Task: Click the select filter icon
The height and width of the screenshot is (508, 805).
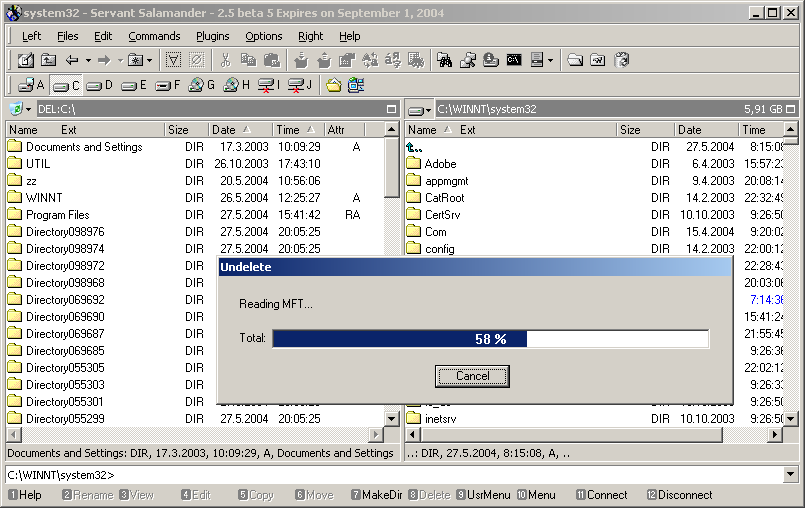Action: [174, 60]
